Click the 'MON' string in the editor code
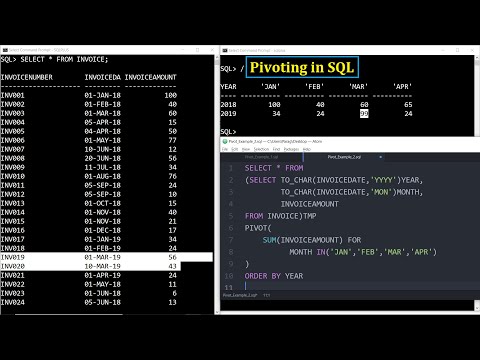This screenshot has height=360, width=480. tap(381, 192)
